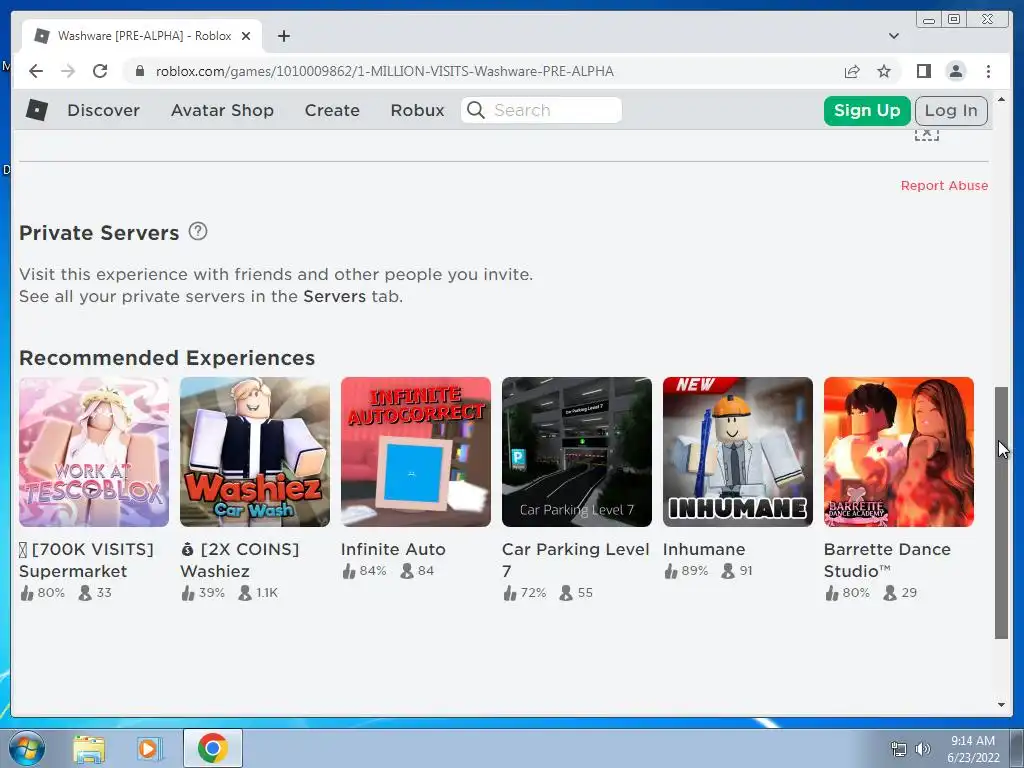Click the share page icon in address bar
This screenshot has height=768, width=1024.
coord(852,71)
